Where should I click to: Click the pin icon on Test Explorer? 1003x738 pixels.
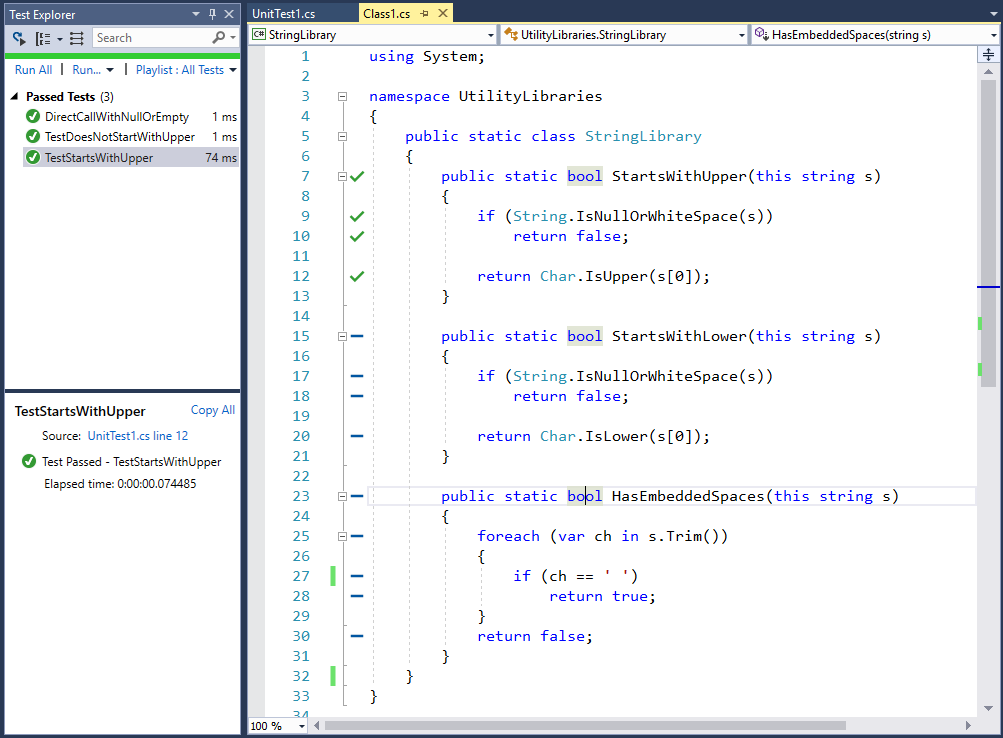coord(210,14)
